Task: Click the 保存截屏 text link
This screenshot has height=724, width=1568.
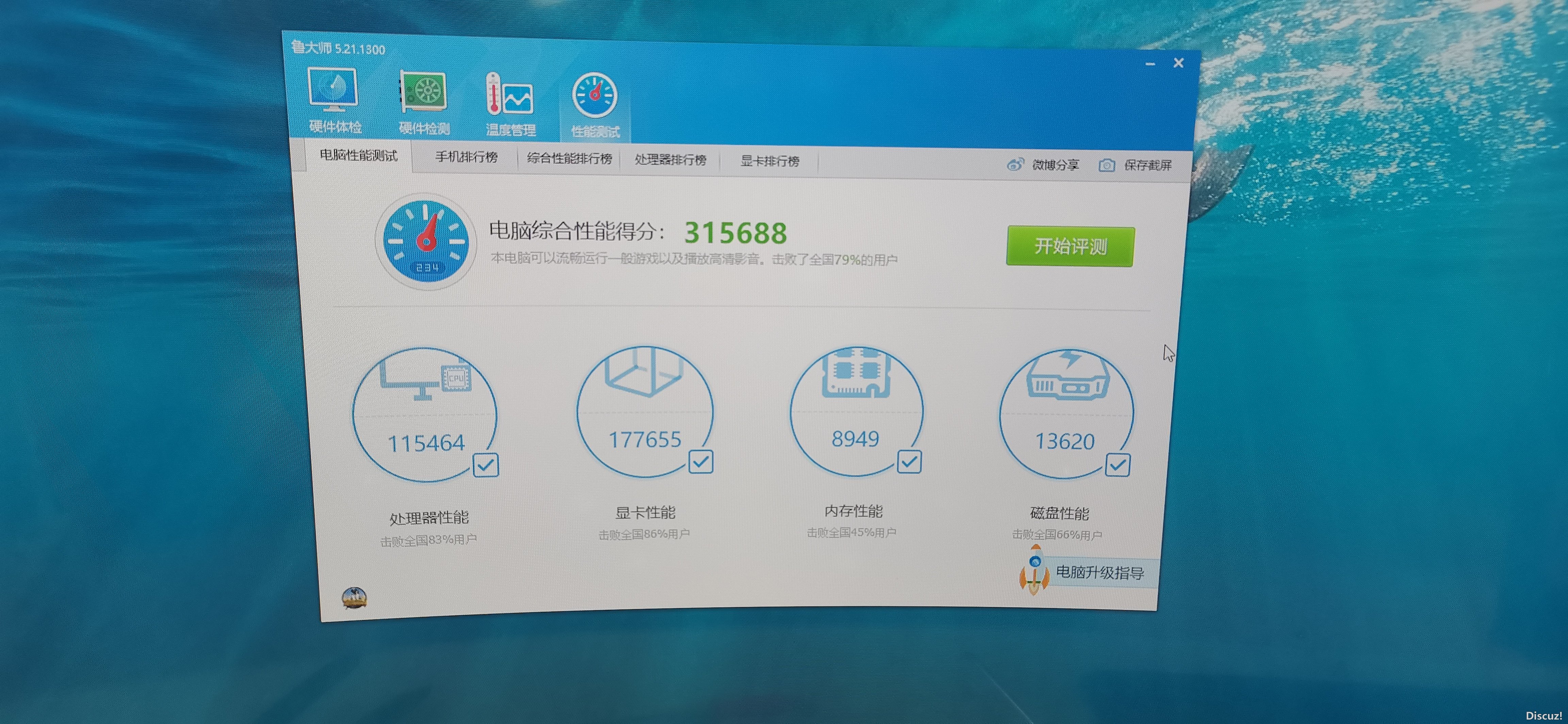Action: [x=1147, y=165]
